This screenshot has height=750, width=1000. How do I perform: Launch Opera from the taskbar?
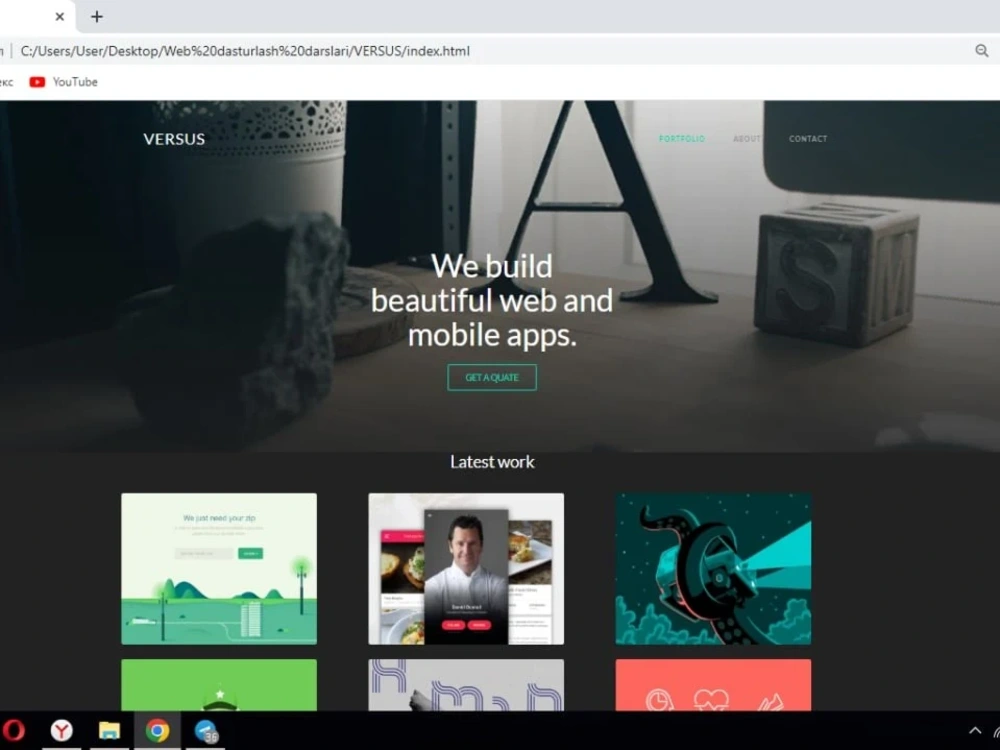point(15,732)
